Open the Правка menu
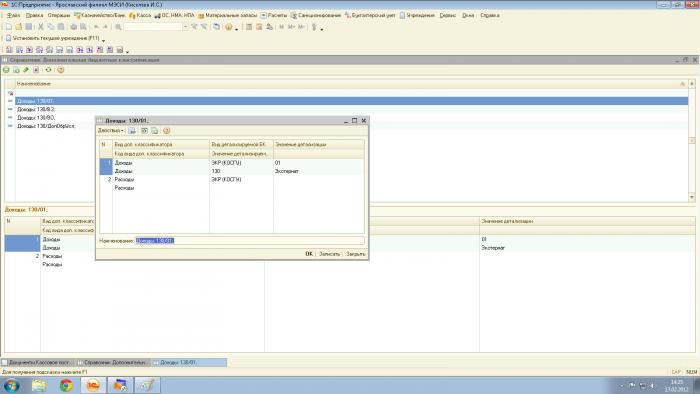700x394 pixels. [x=34, y=15]
